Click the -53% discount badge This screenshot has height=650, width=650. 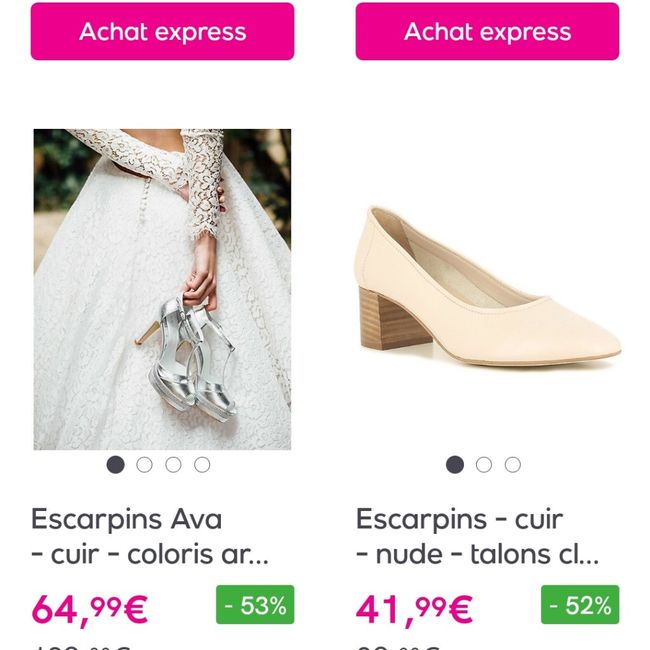point(255,605)
